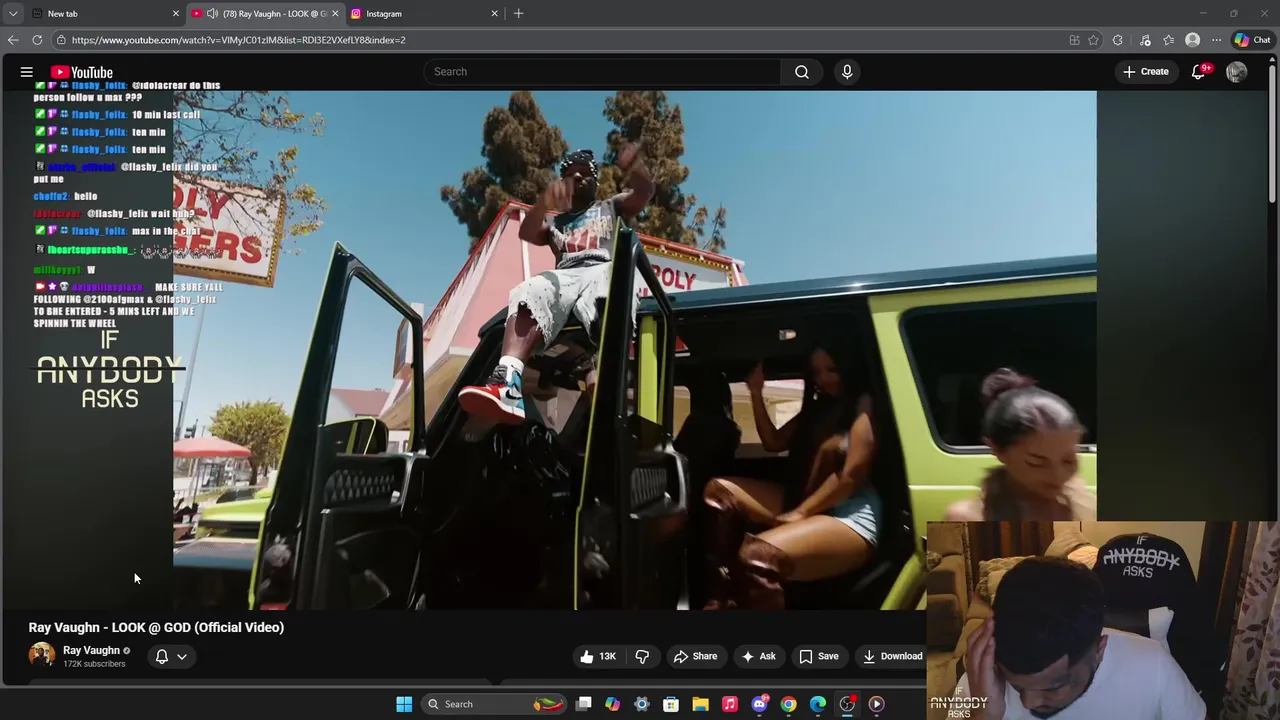The width and height of the screenshot is (1280, 720).
Task: Click the Download button
Action: [x=892, y=656]
